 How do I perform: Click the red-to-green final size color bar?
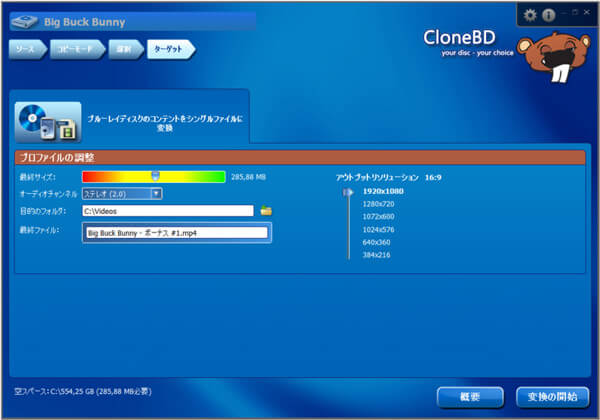[154, 177]
